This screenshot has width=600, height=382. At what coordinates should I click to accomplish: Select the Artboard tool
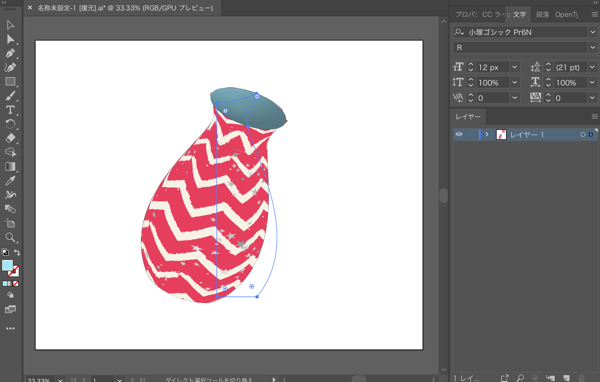point(10,223)
